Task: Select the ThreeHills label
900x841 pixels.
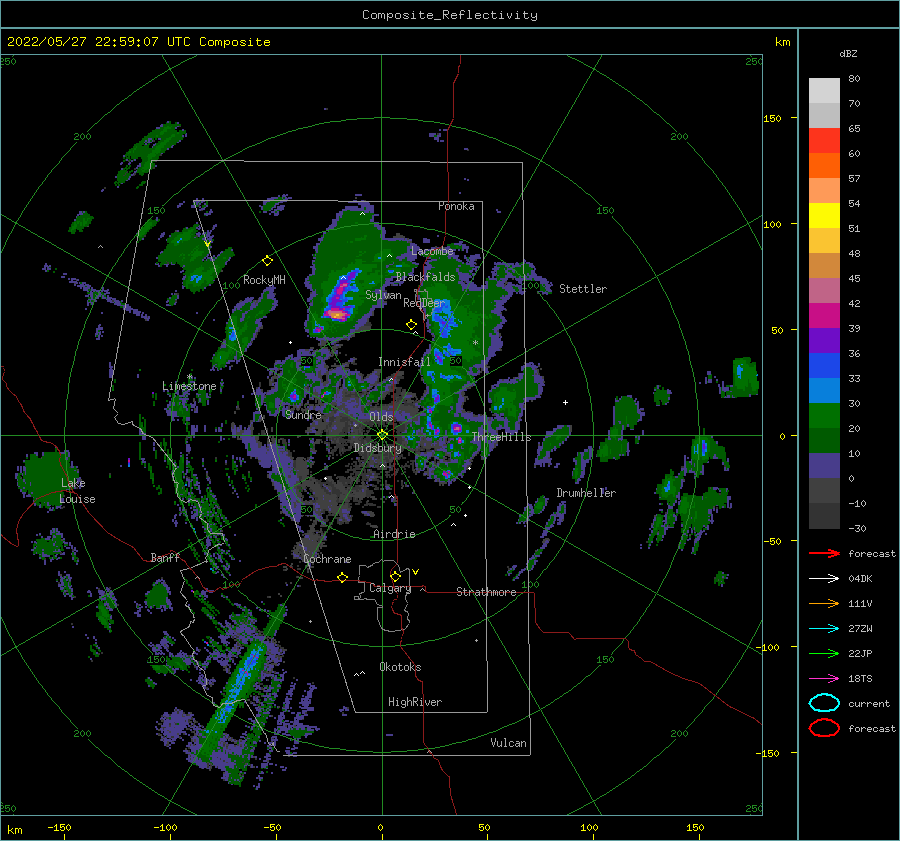Action: [501, 437]
